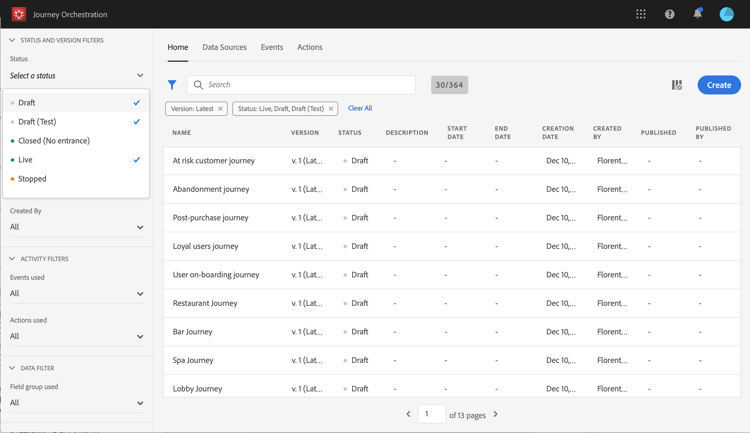Open the user profile avatar
Screen dimensions: 750x433
(727, 14)
